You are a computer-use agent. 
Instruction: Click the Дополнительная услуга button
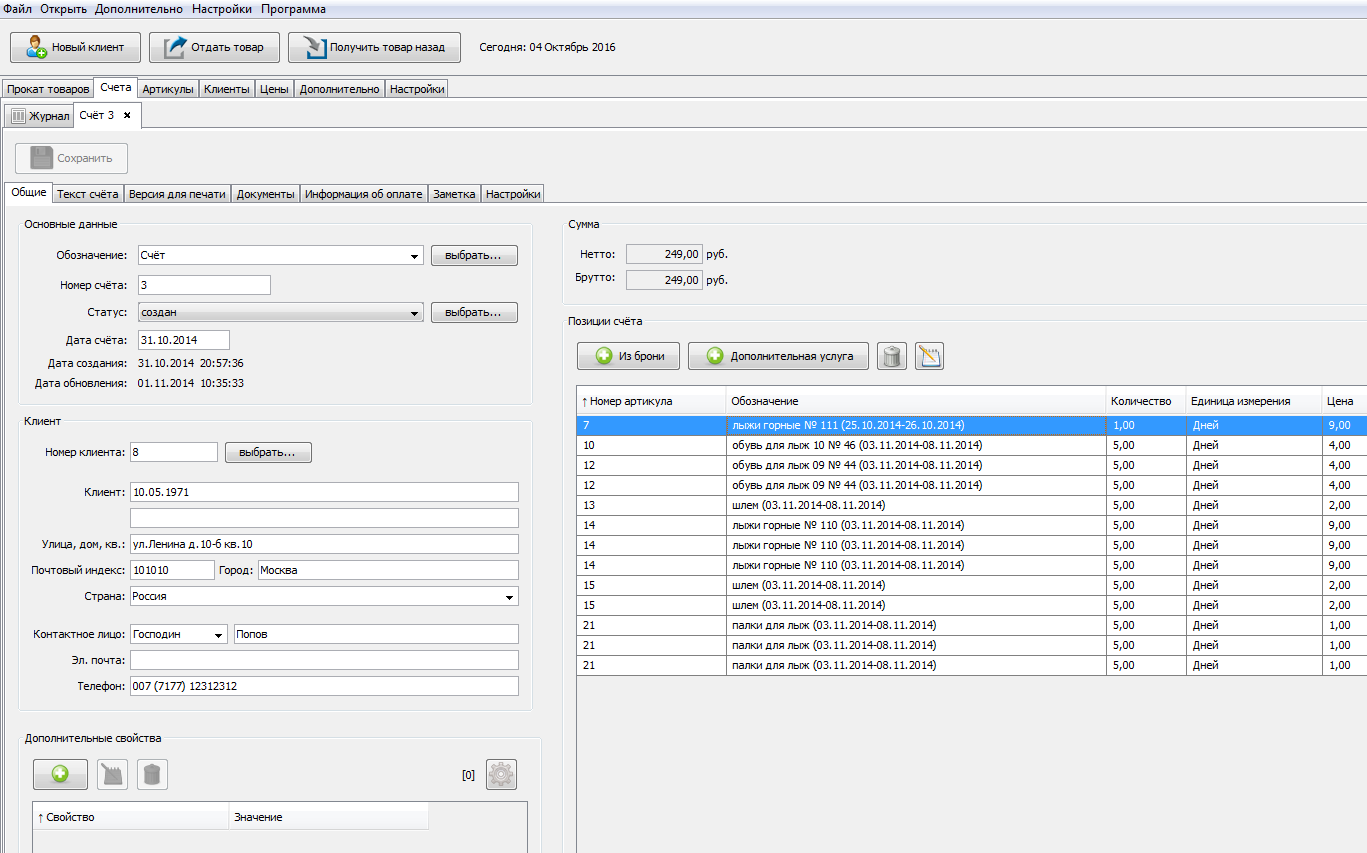pyautogui.click(x=778, y=356)
